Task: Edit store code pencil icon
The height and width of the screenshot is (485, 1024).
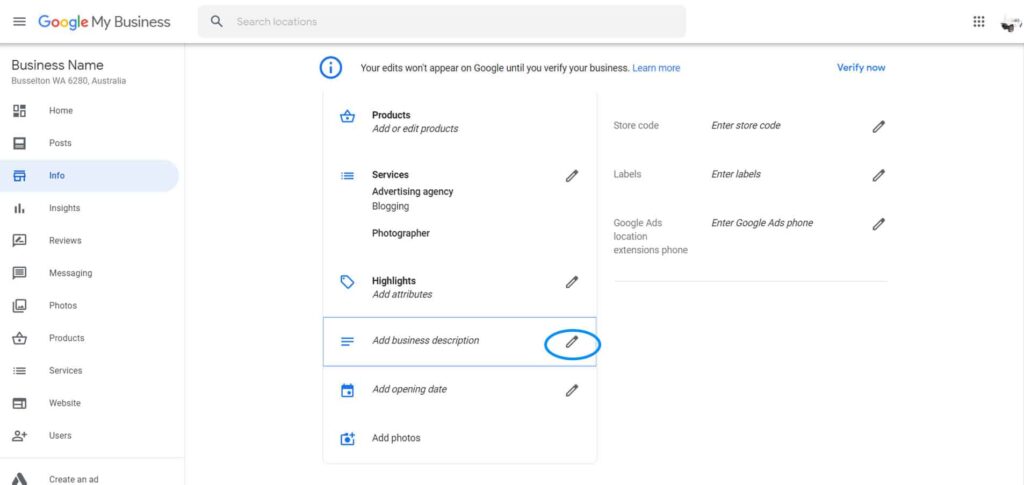Action: [879, 127]
